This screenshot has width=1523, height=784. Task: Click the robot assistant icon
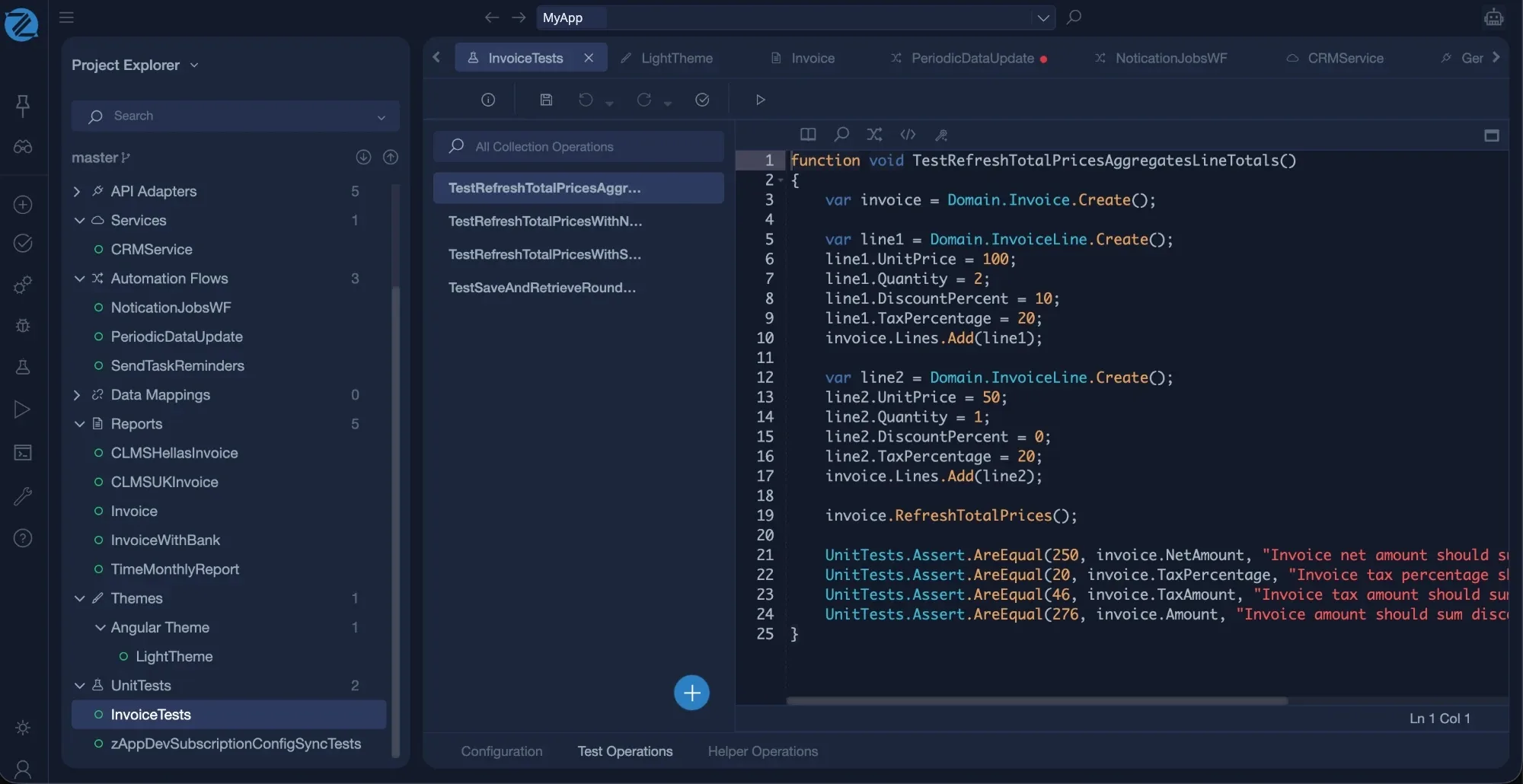coord(1493,17)
